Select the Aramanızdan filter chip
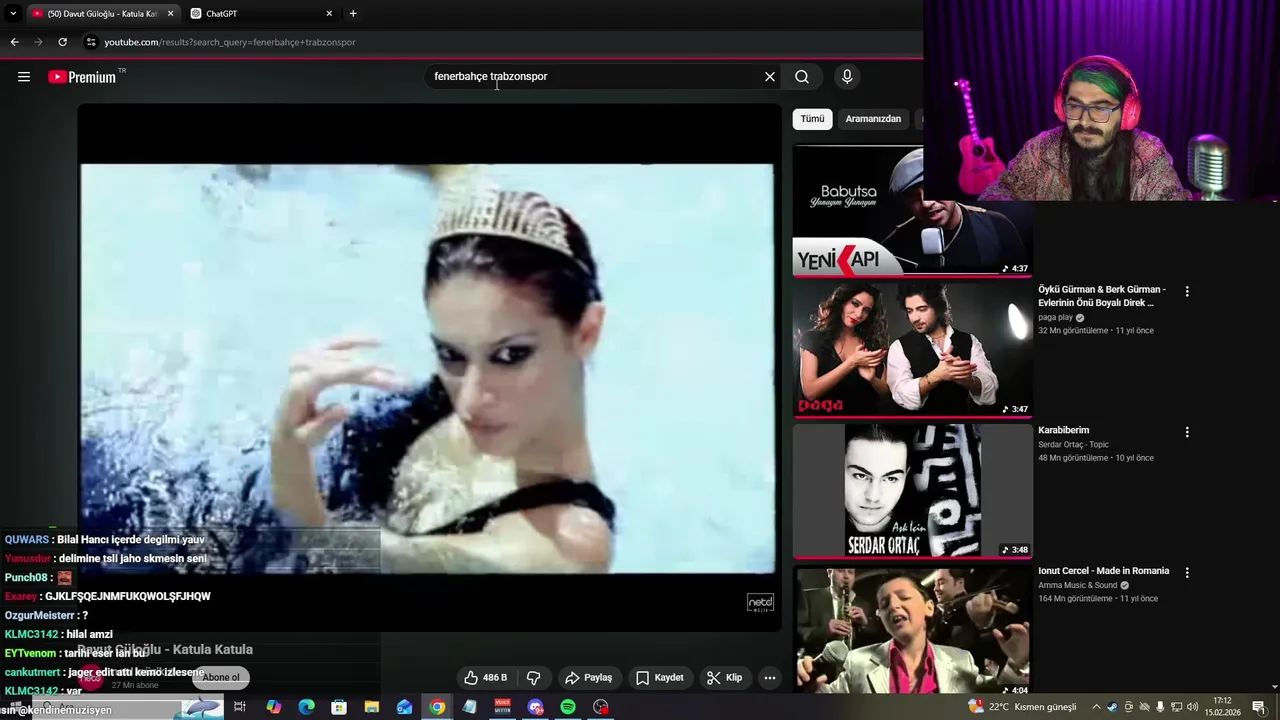Image resolution: width=1280 pixels, height=720 pixels. [873, 119]
